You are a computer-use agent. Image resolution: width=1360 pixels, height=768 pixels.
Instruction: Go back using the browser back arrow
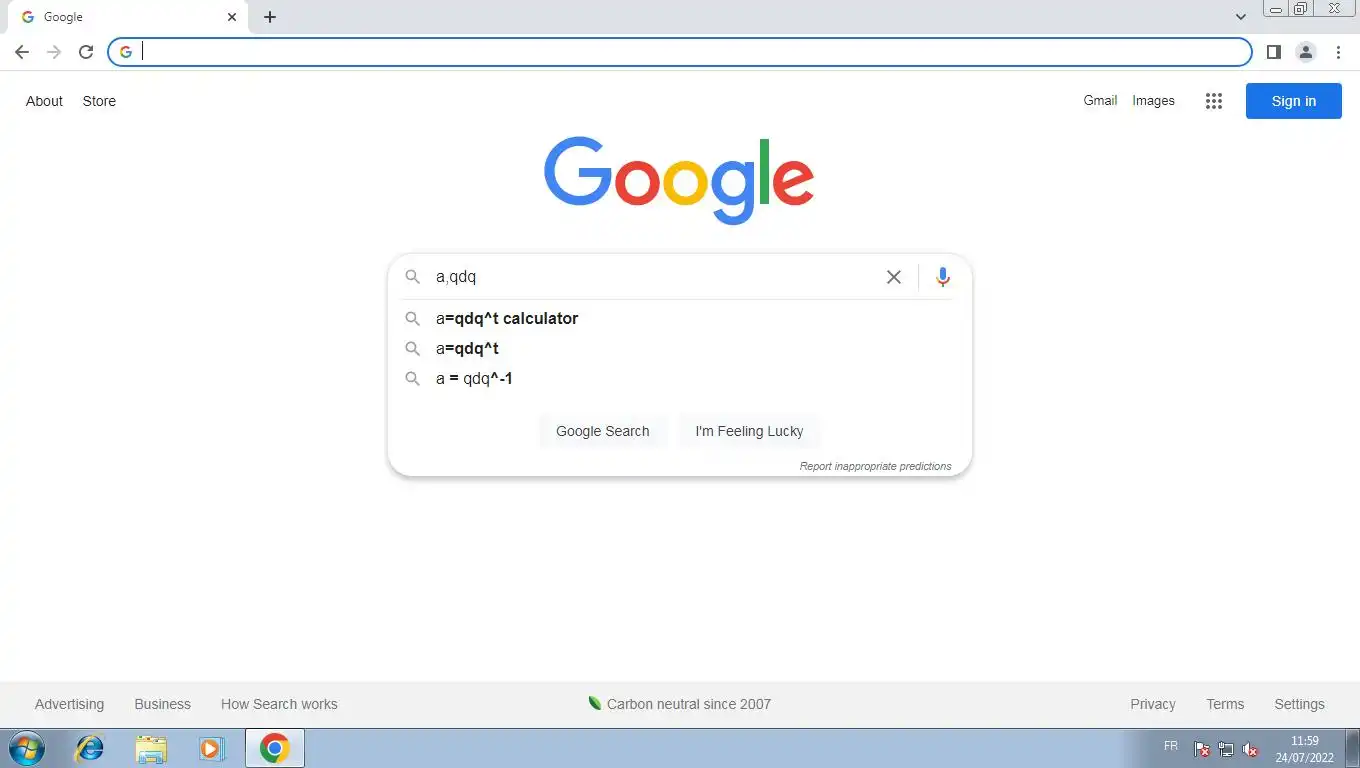coord(22,52)
